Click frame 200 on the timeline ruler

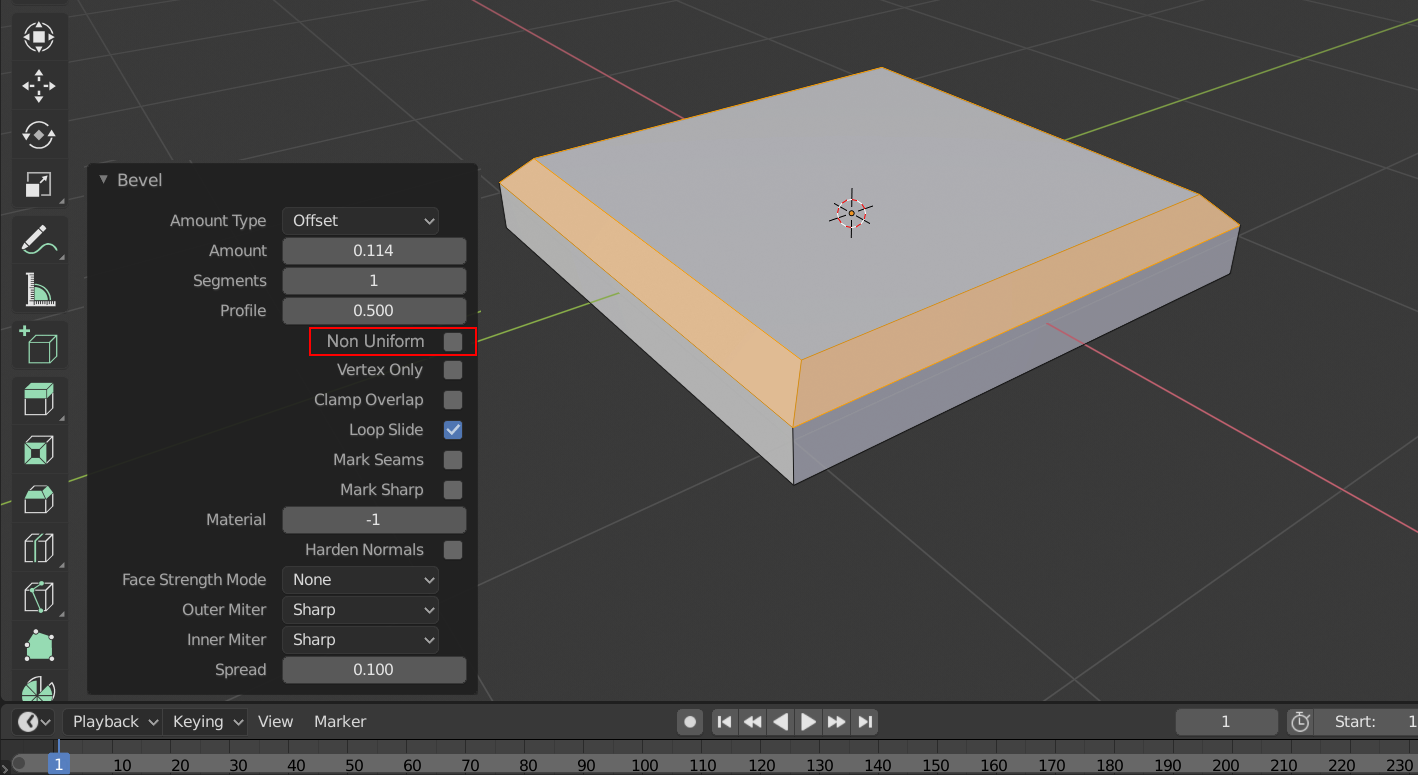(1226, 765)
